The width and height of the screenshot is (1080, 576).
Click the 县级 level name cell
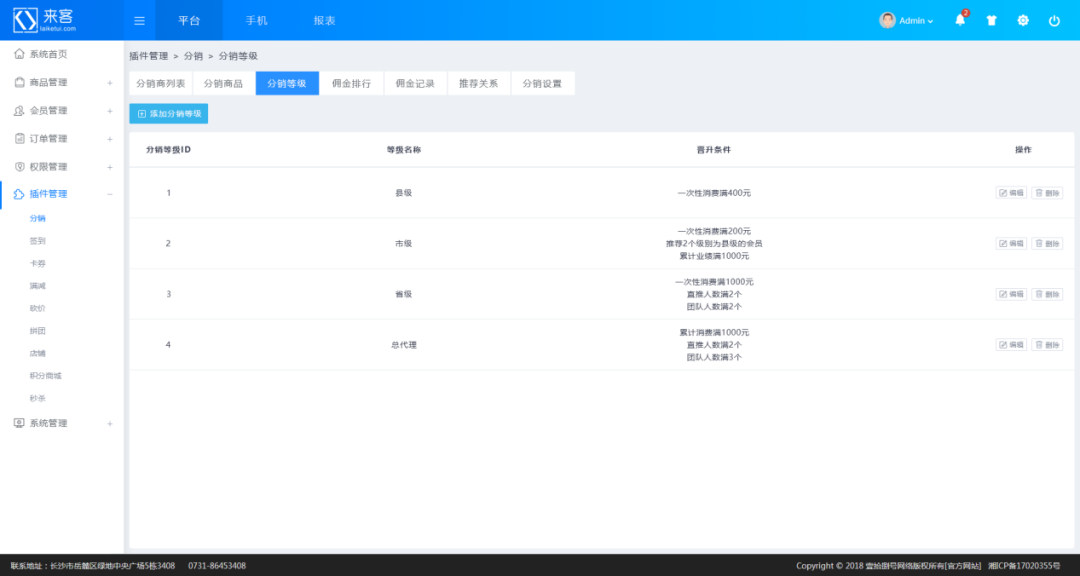coord(404,193)
